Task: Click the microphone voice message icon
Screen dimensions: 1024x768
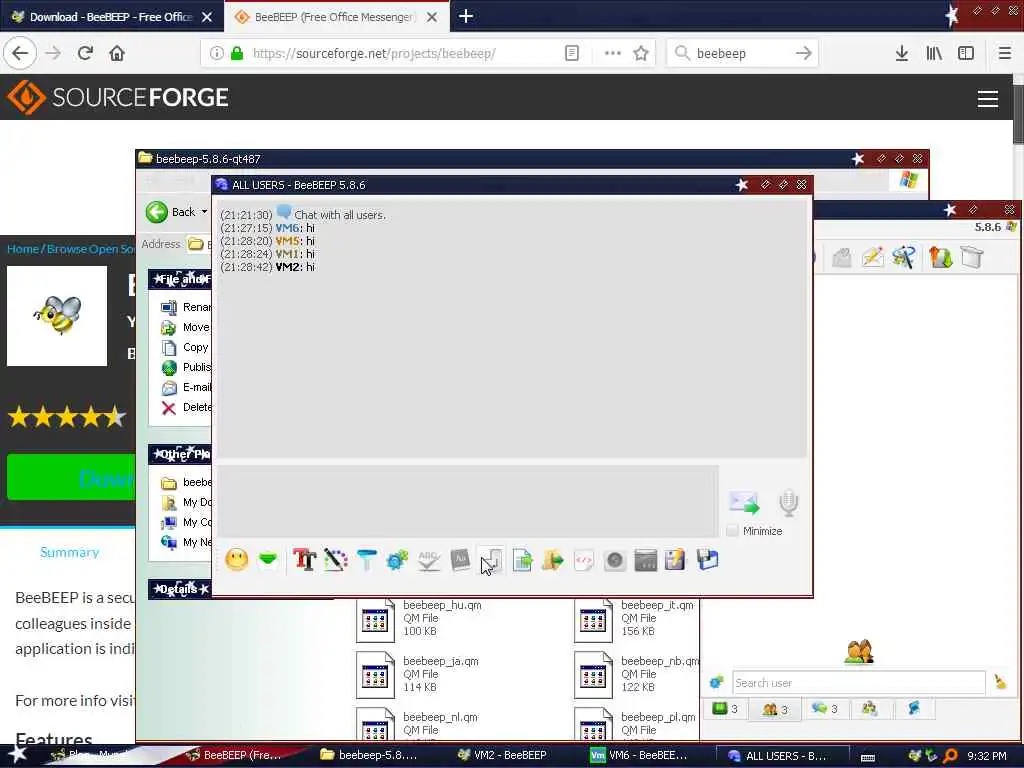Action: (x=788, y=502)
